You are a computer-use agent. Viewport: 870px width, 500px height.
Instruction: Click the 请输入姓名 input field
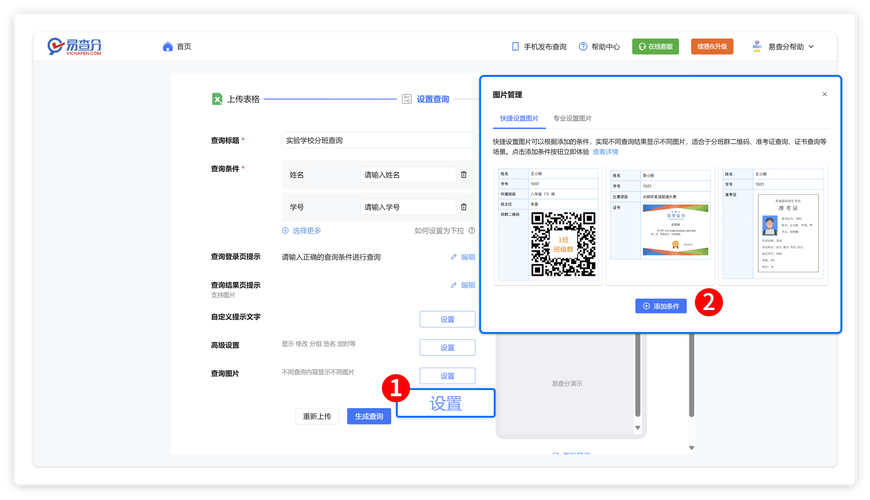coord(408,175)
